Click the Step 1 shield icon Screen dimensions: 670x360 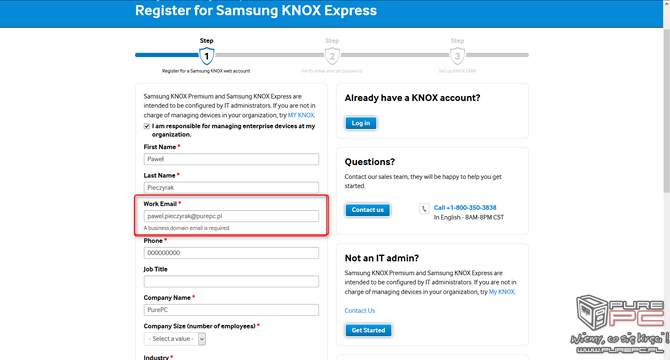coord(206,56)
